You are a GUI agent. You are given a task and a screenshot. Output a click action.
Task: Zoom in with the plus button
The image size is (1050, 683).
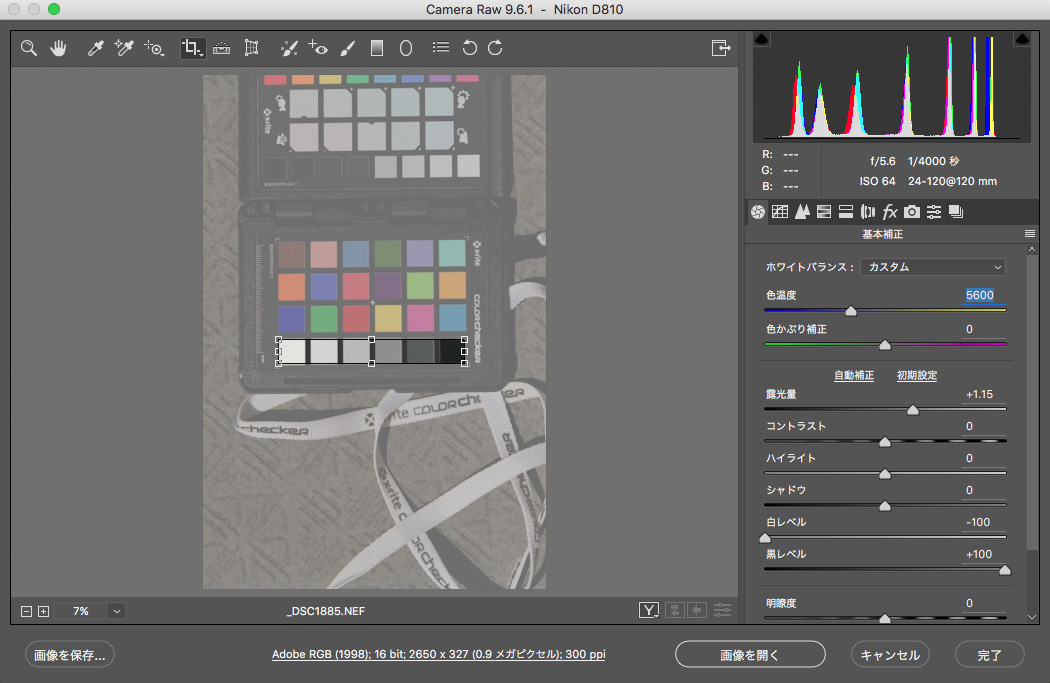(x=44, y=611)
